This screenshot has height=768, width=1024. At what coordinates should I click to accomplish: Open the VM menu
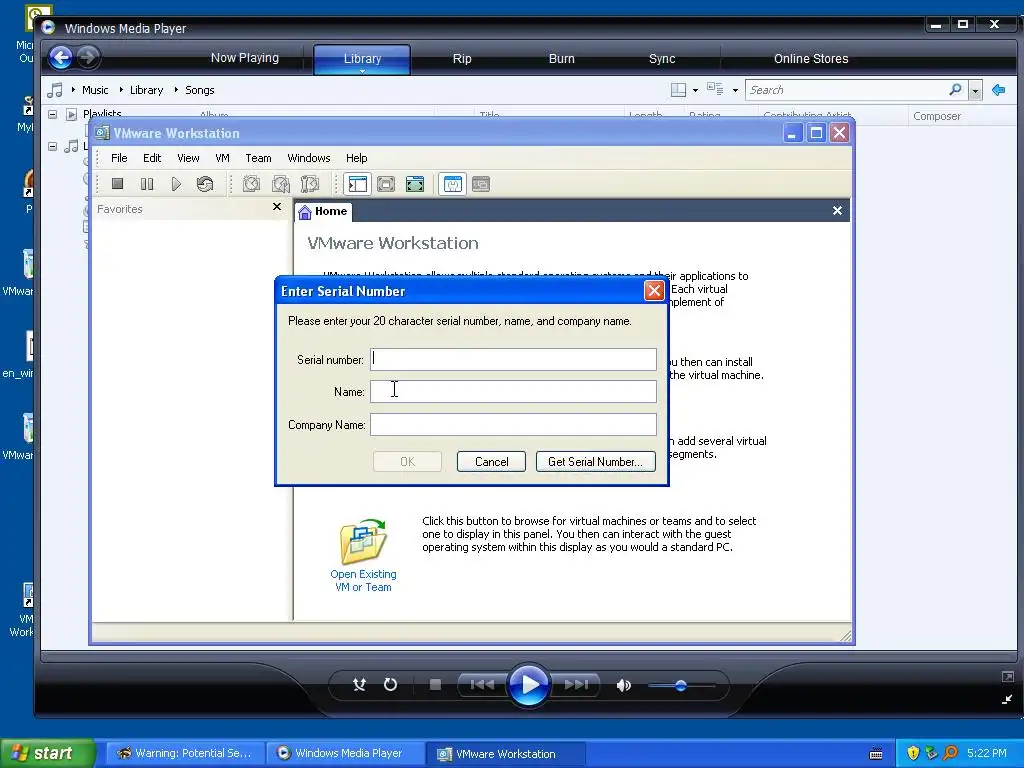[x=222, y=158]
